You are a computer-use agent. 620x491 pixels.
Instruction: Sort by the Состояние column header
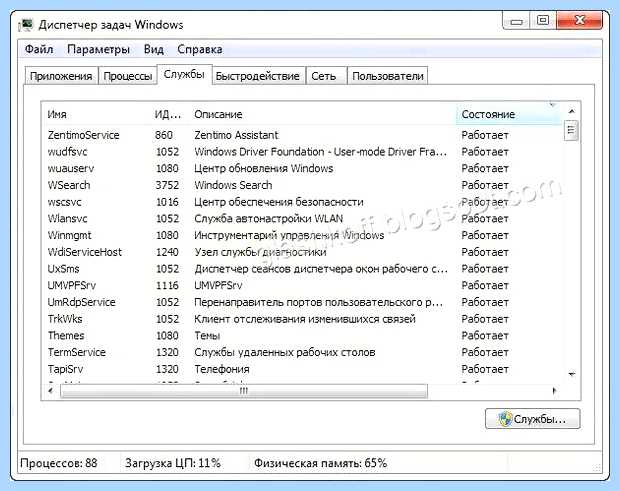[509, 114]
